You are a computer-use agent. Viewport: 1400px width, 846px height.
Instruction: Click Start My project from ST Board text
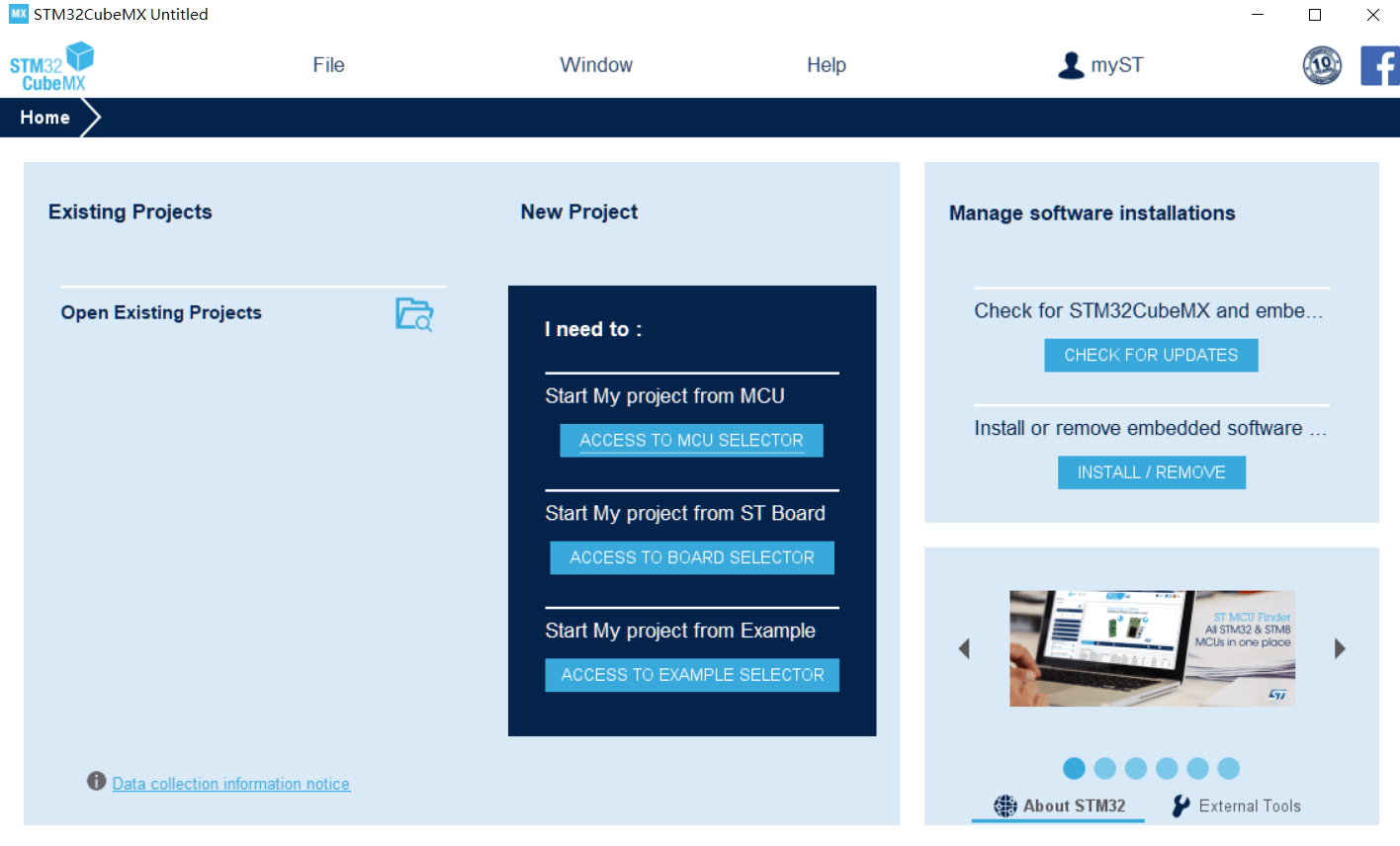[685, 514]
